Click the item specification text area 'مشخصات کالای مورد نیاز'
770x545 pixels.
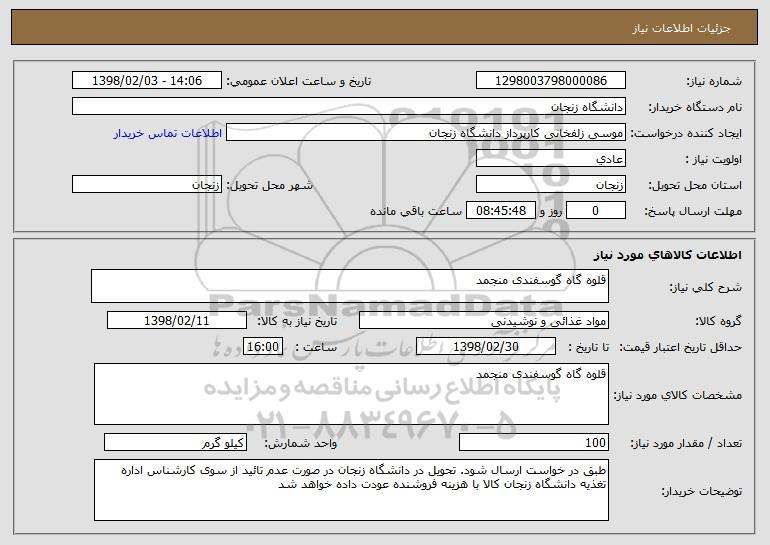pos(351,394)
